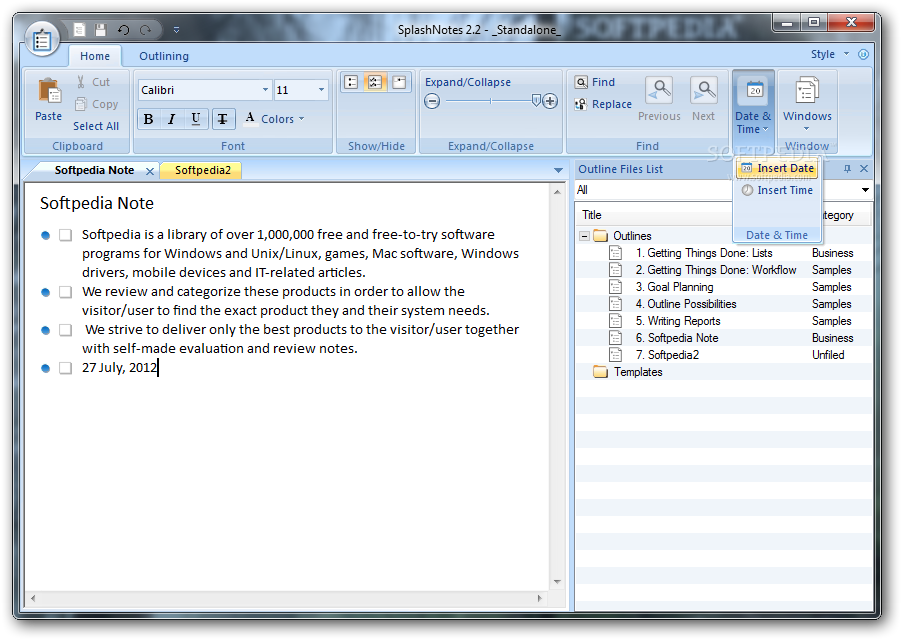
Task: Check the box for We strive to deliver item
Action: click(x=66, y=330)
